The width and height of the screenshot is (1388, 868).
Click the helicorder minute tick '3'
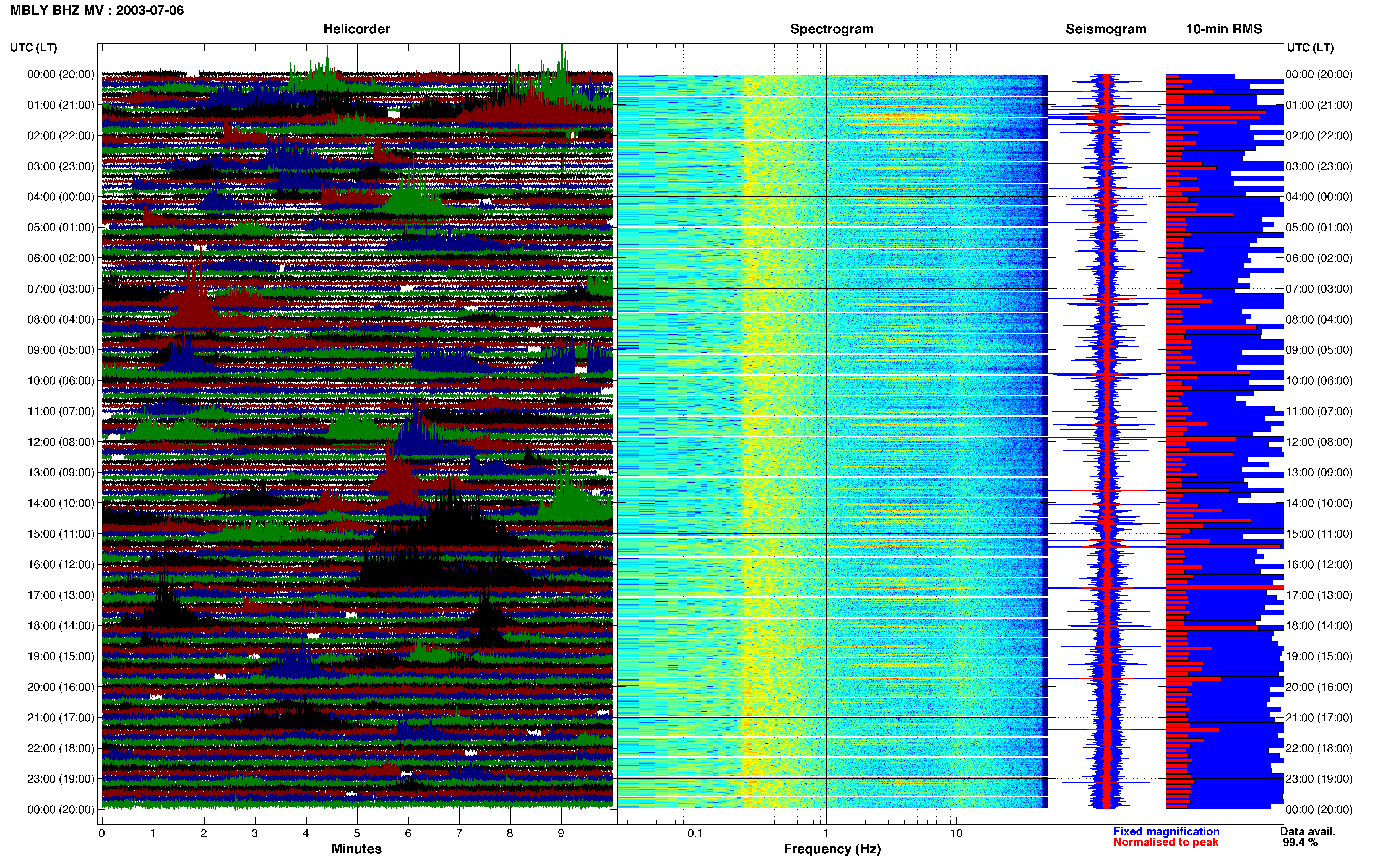click(x=255, y=833)
